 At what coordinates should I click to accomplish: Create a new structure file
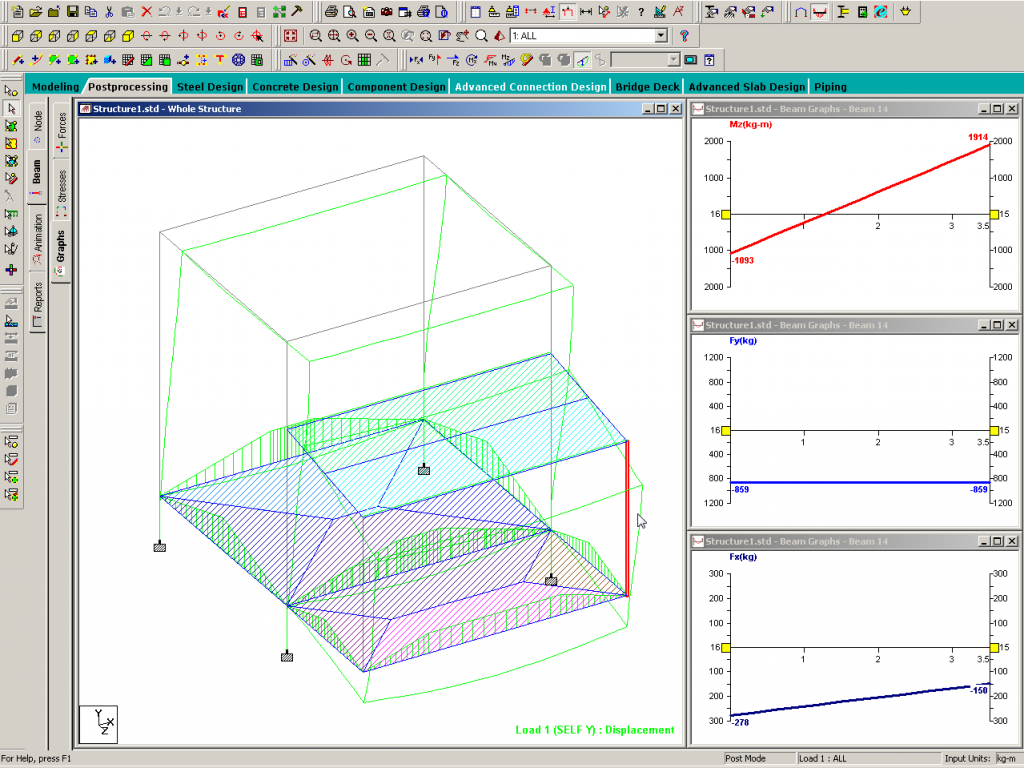tap(18, 12)
